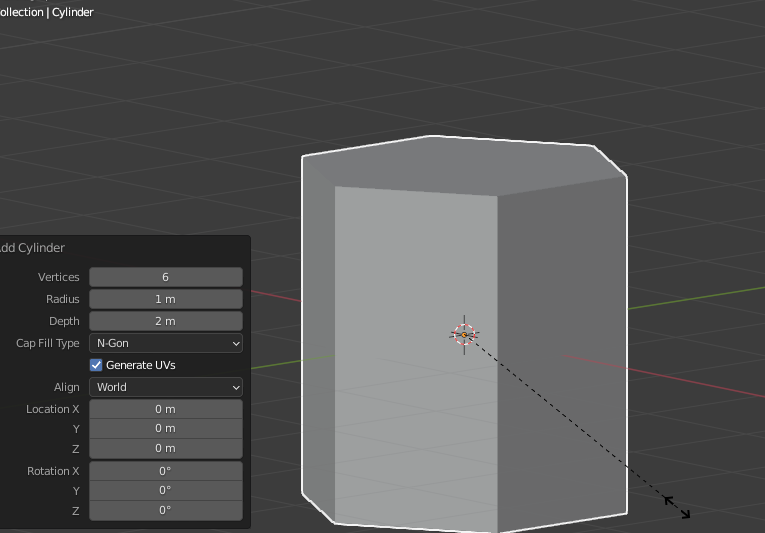Click the Location Z field

coord(165,449)
